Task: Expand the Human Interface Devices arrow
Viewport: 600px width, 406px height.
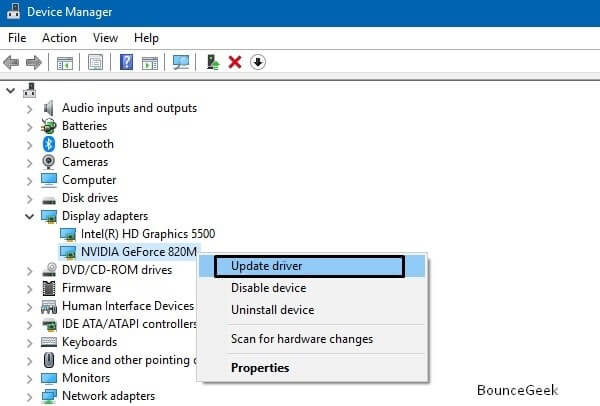Action: [29, 307]
